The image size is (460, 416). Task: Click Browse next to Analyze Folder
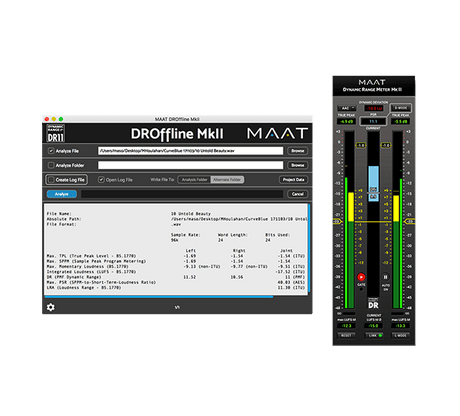[x=298, y=165]
